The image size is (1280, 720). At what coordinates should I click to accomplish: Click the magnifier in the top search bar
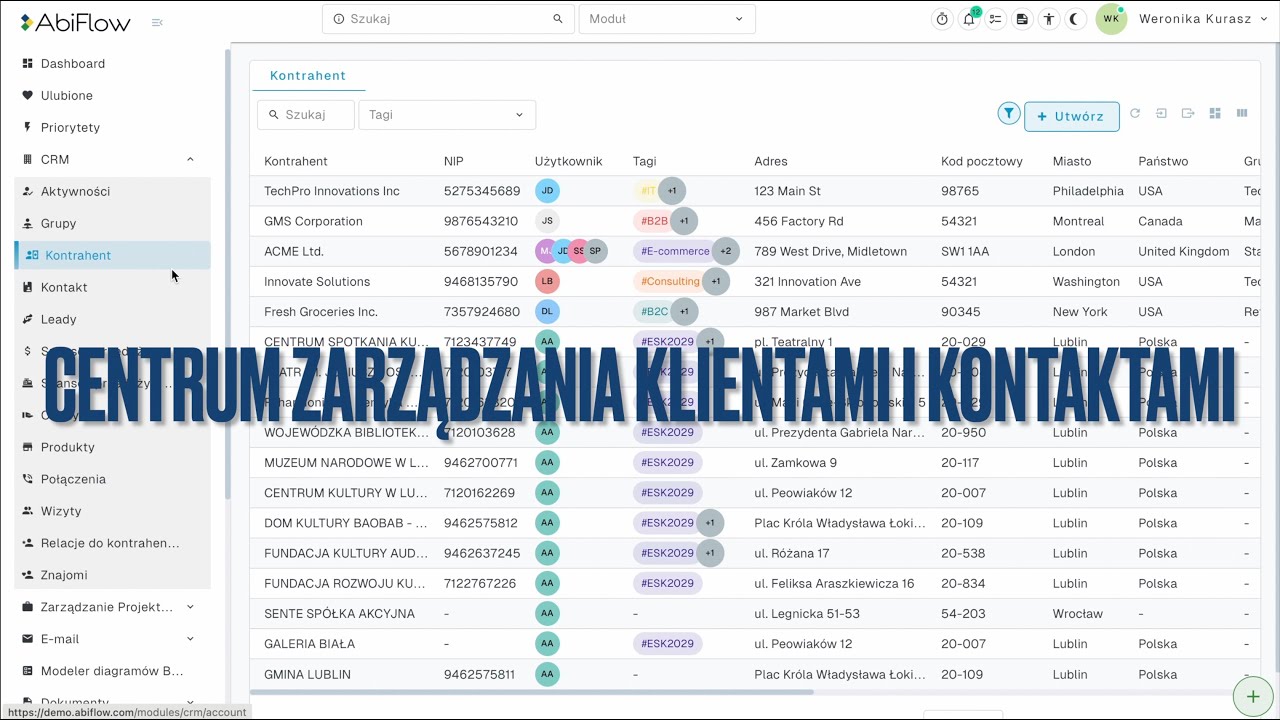(558, 19)
